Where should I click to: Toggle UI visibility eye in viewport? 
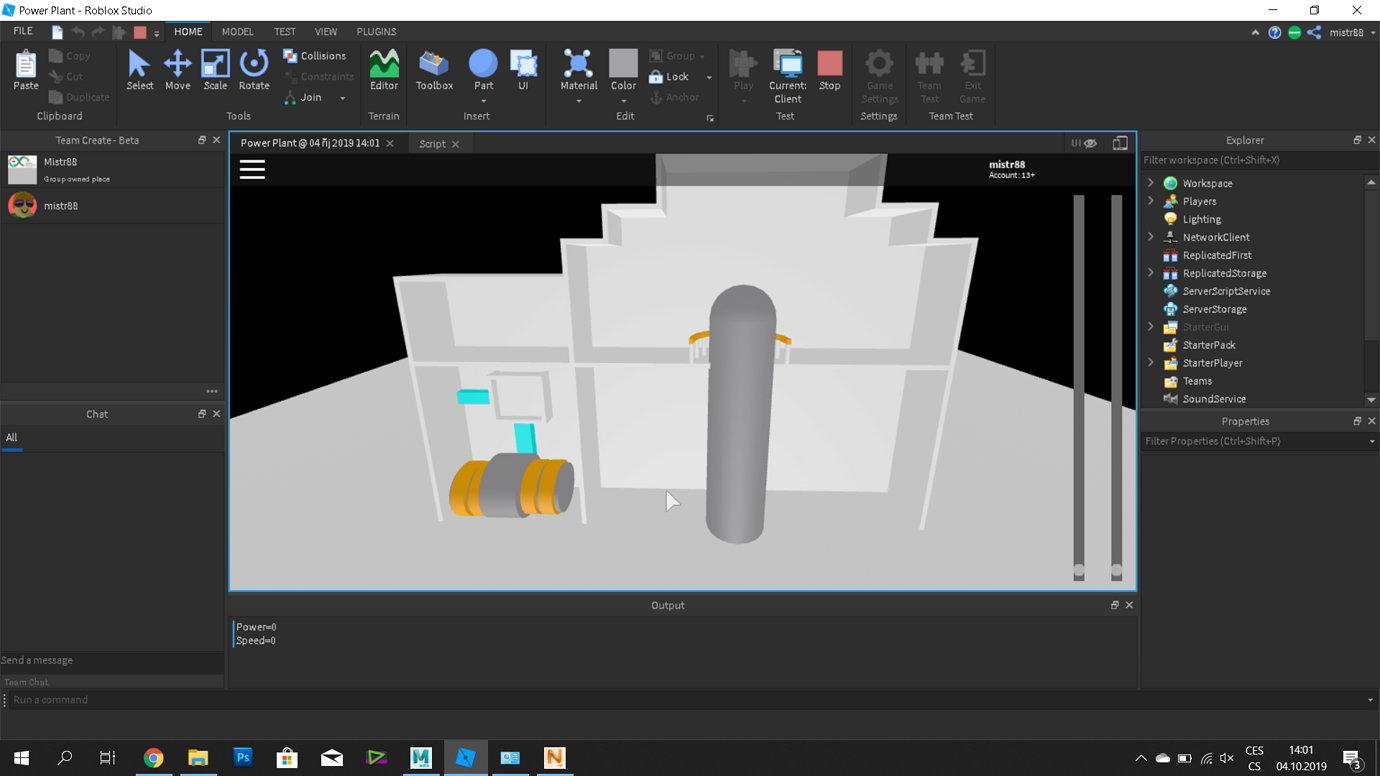[x=1091, y=143]
